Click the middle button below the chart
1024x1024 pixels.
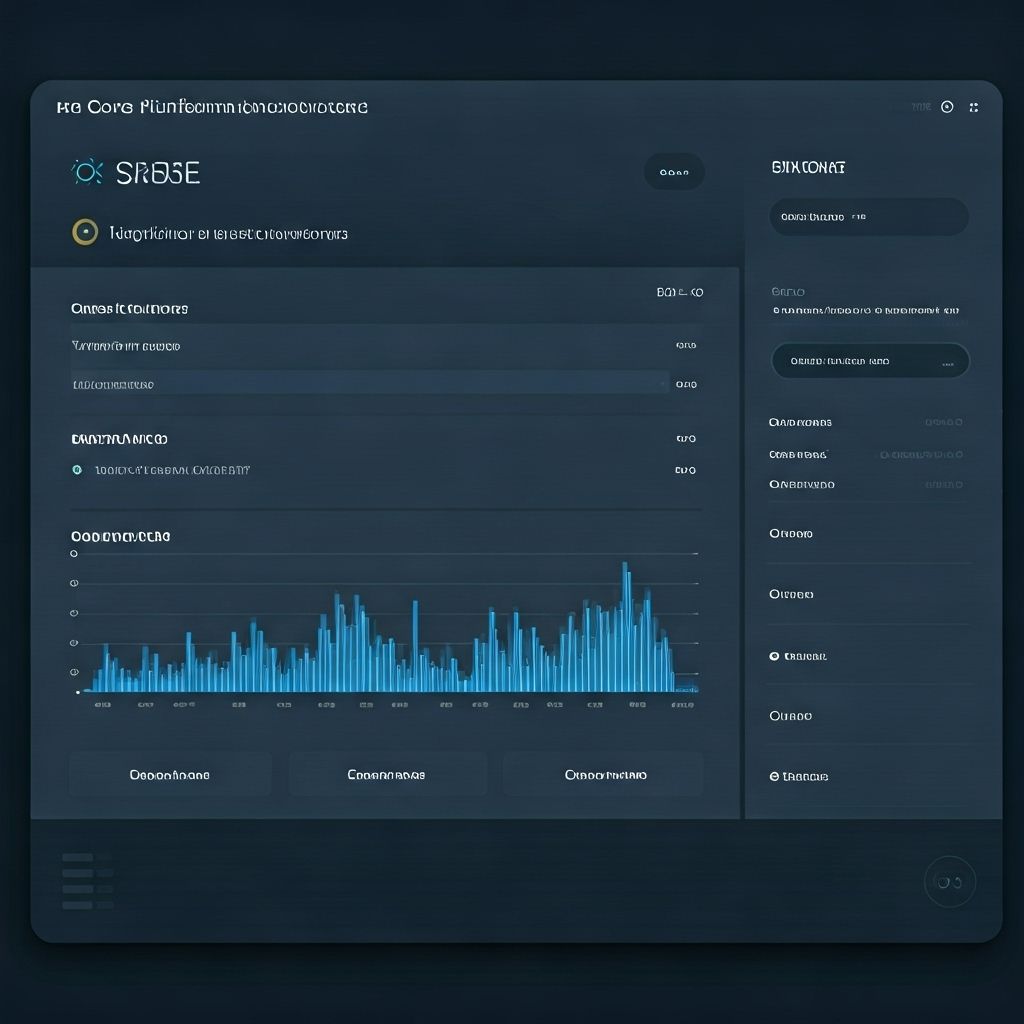click(387, 775)
